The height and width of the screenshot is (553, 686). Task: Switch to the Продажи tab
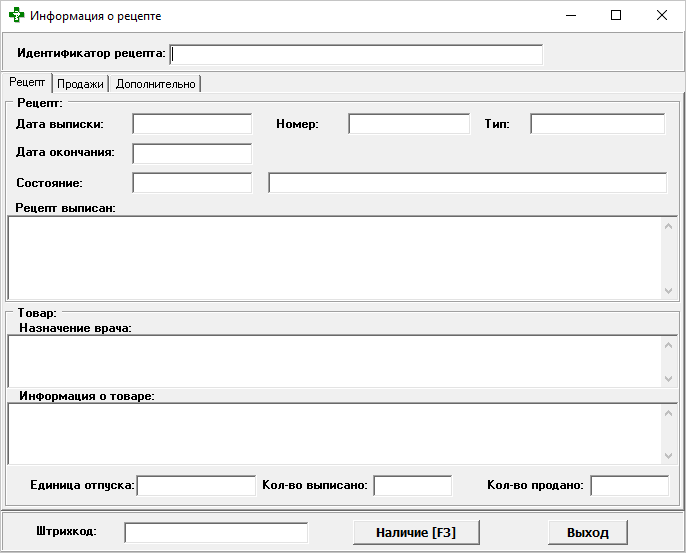(x=80, y=84)
